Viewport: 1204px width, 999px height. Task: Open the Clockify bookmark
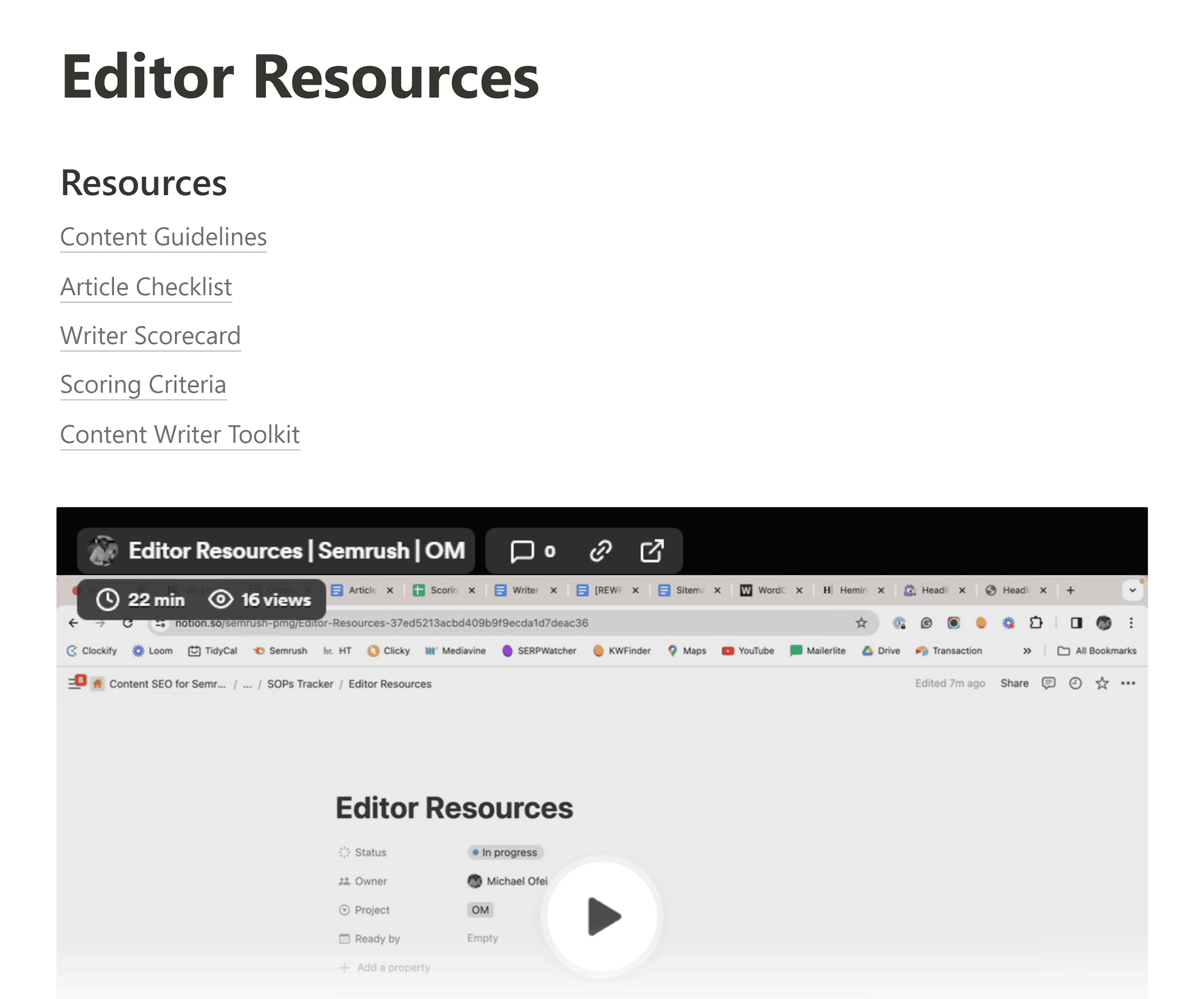[92, 650]
